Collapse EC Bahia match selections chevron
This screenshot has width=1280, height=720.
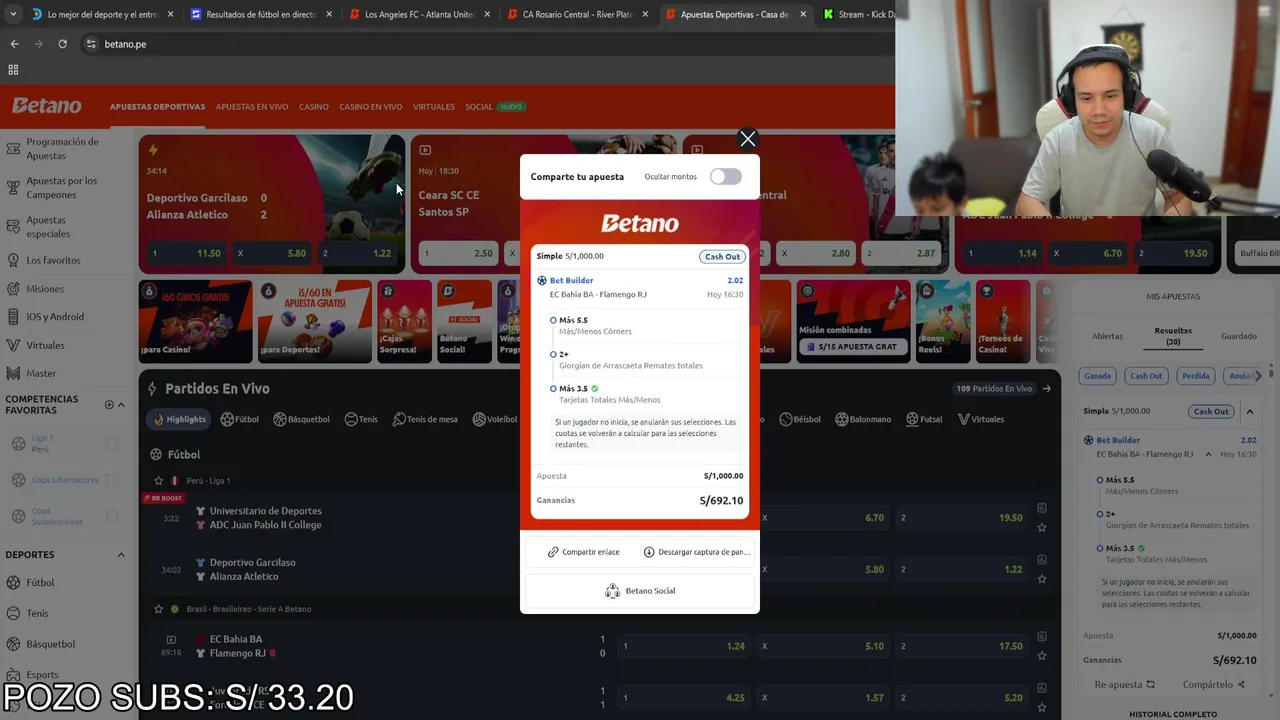(1208, 454)
